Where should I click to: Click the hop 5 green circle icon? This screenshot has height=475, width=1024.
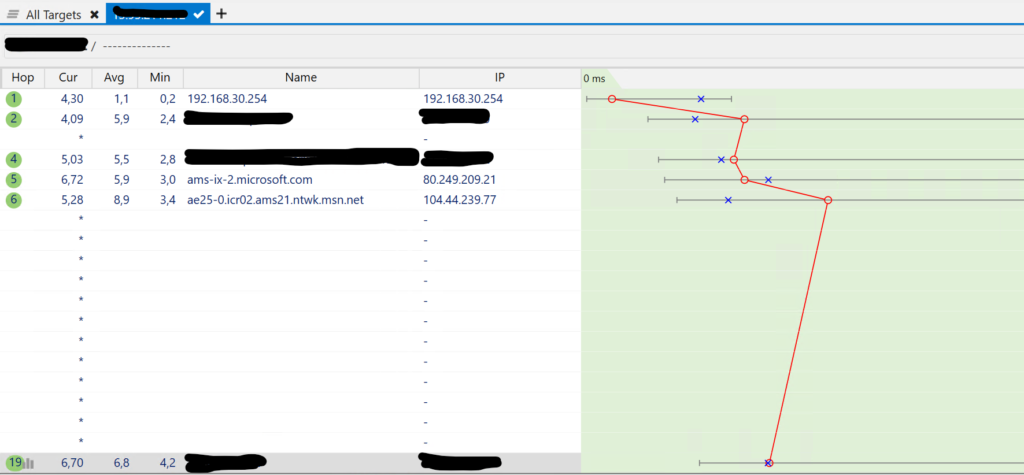[x=13, y=180]
